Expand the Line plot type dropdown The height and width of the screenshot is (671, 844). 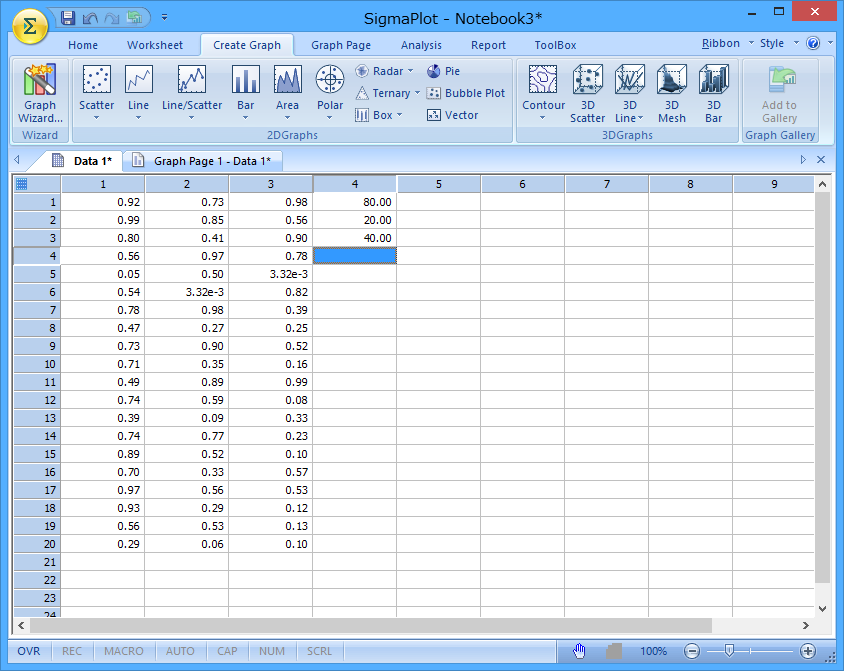pos(138,118)
